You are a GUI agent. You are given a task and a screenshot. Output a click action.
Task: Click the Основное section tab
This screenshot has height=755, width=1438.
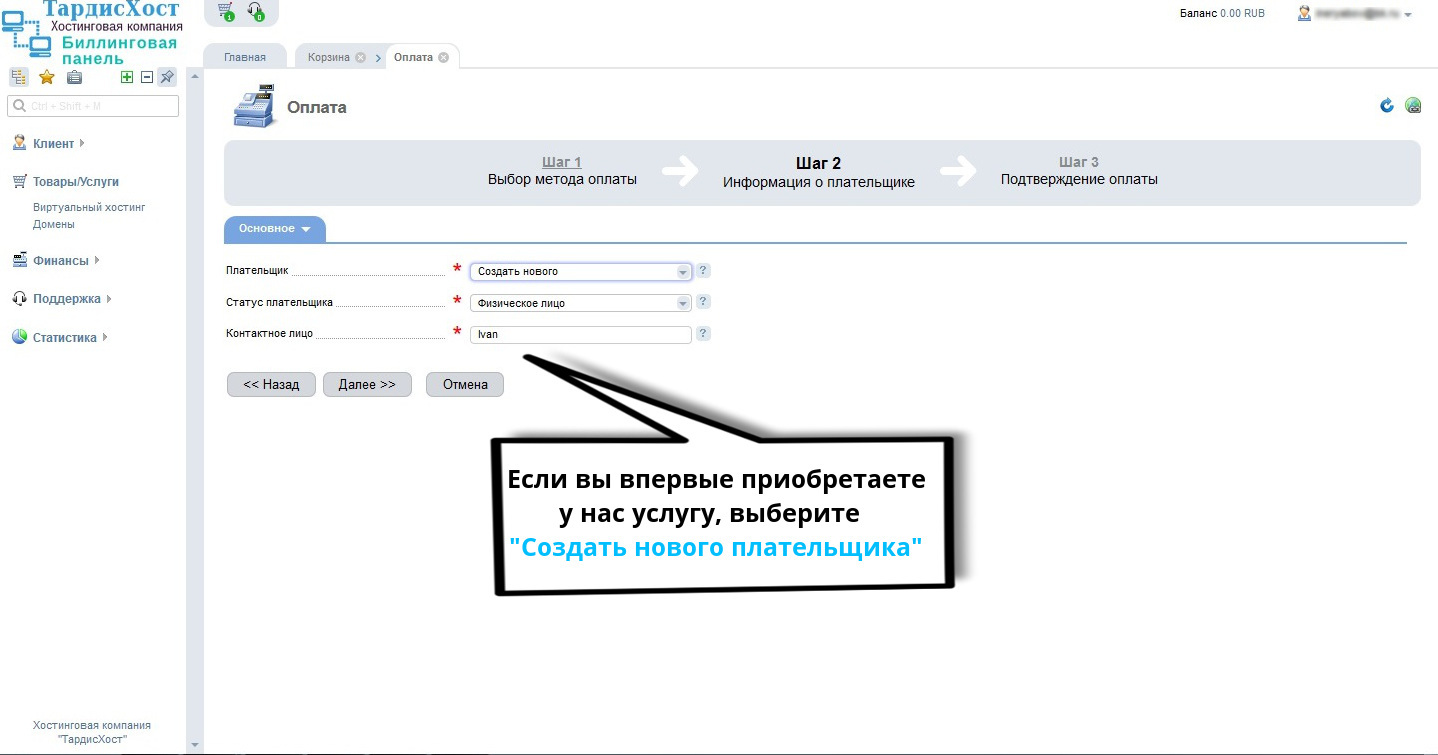275,229
